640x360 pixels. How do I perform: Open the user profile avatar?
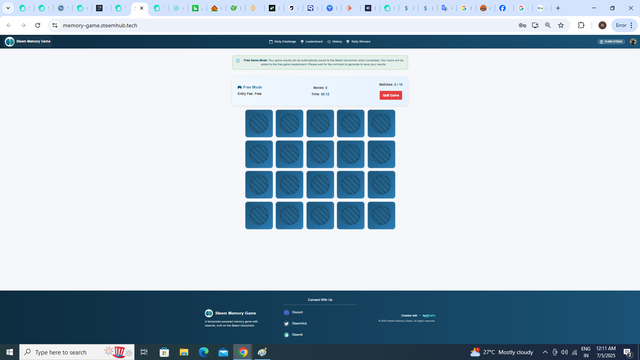633,42
